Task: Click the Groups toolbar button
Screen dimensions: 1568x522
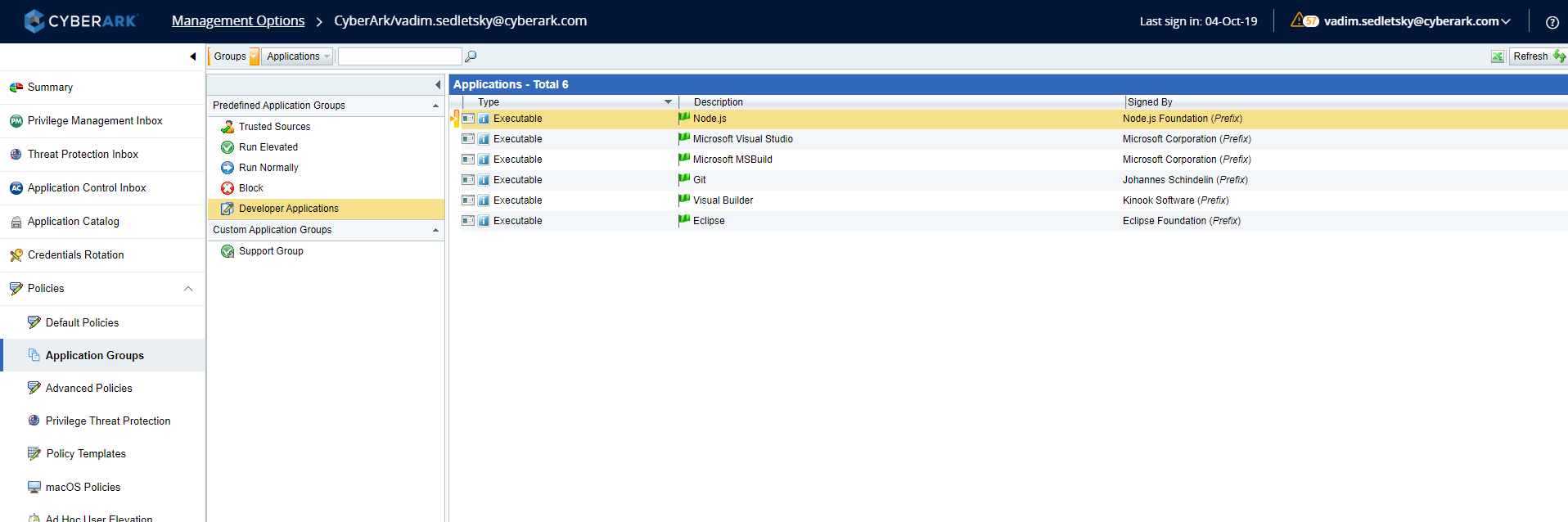Action: coord(230,56)
